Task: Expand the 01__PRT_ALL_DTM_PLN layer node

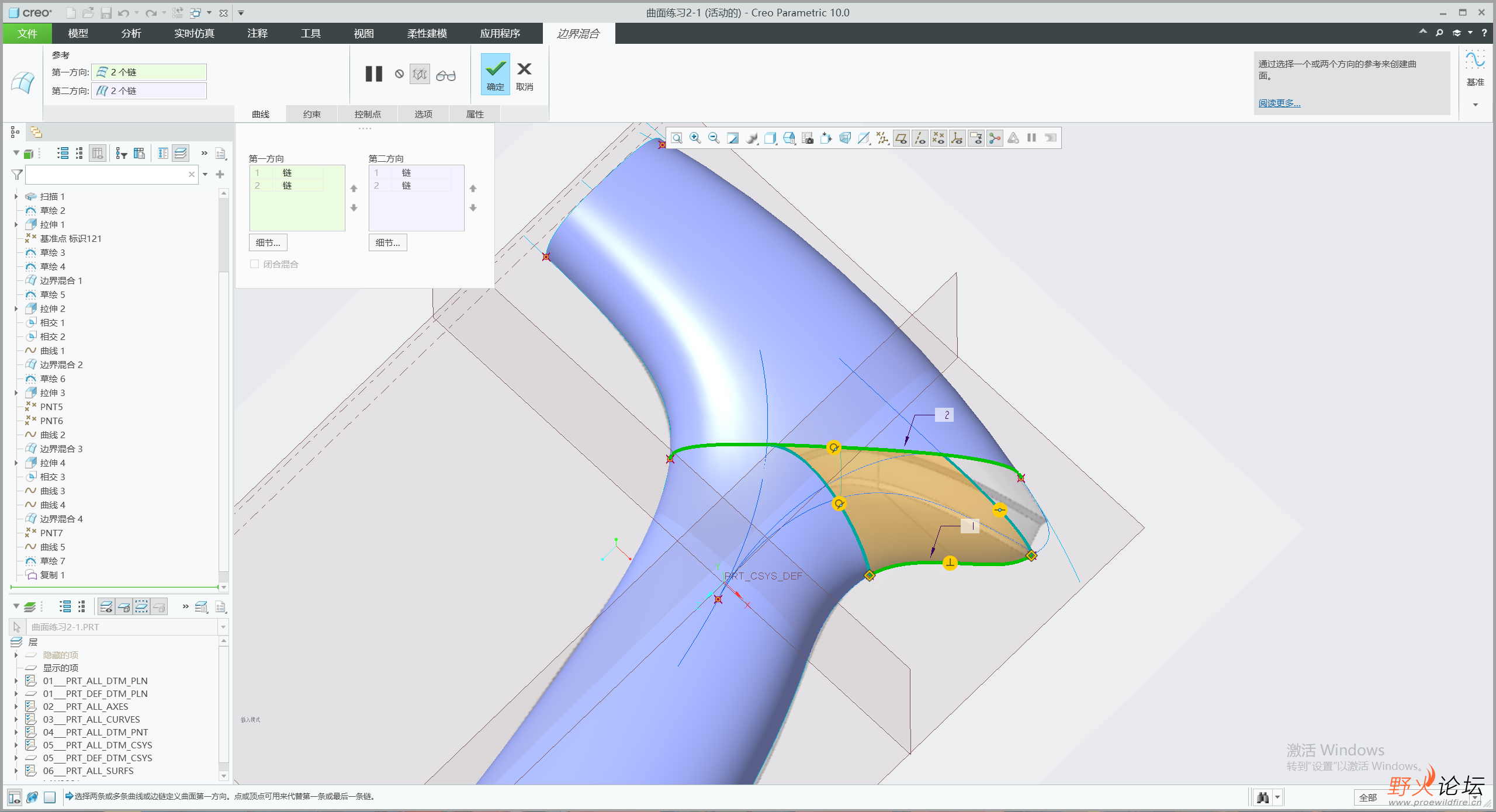Action: 16,681
